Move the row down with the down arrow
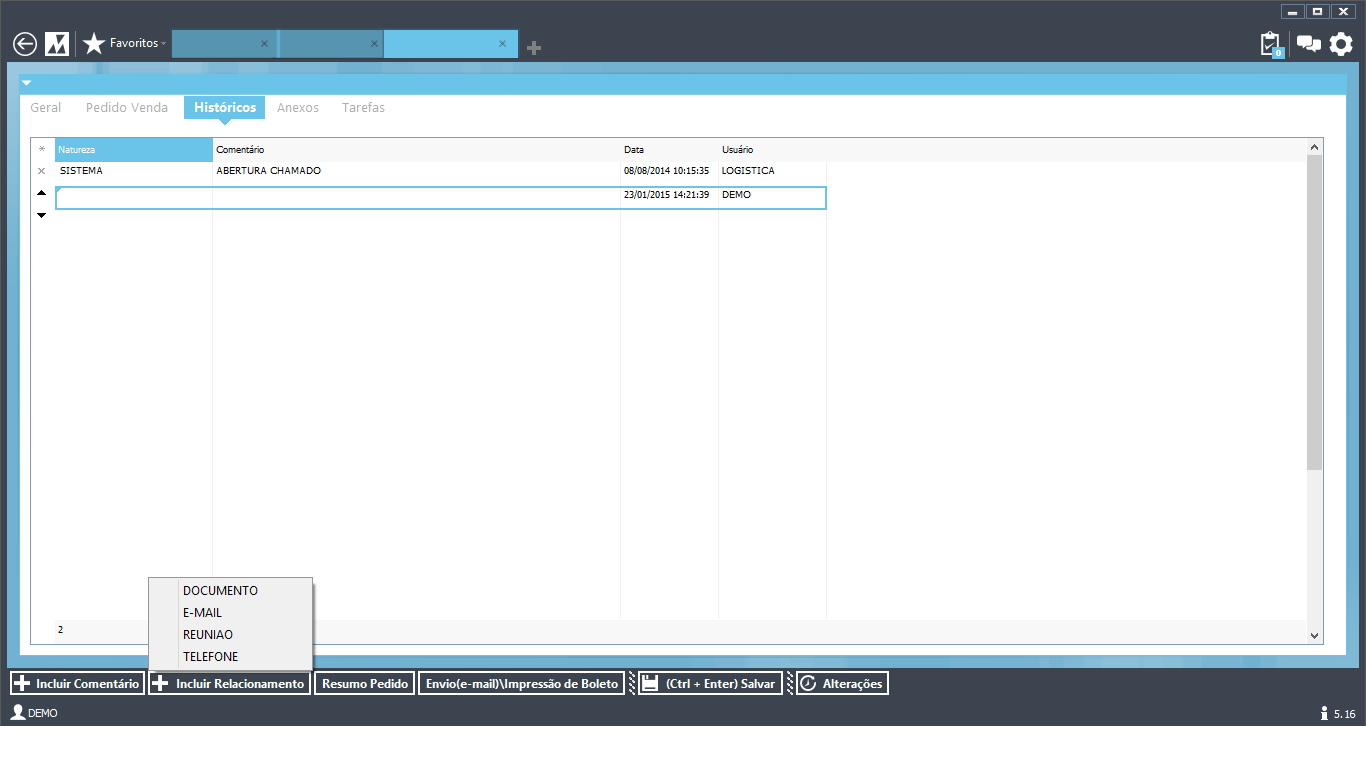Viewport: 1366px width, 768px height. pos(41,215)
